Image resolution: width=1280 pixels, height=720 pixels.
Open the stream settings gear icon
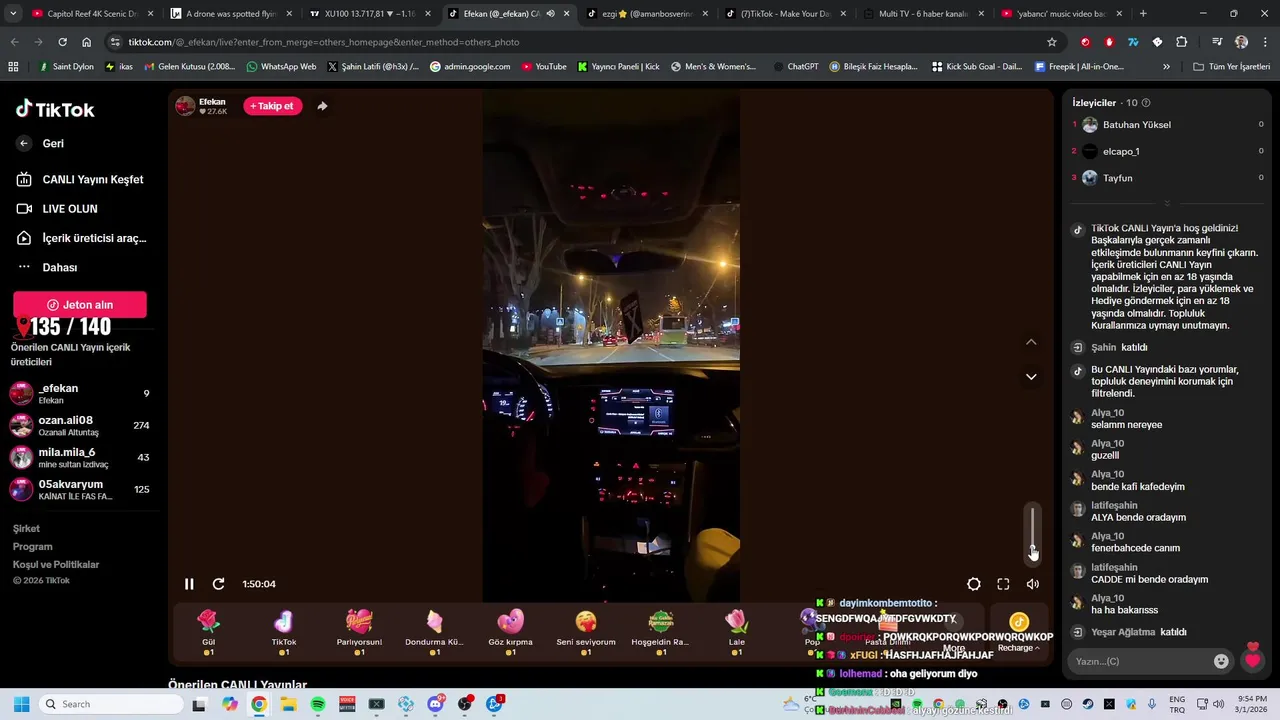point(974,584)
